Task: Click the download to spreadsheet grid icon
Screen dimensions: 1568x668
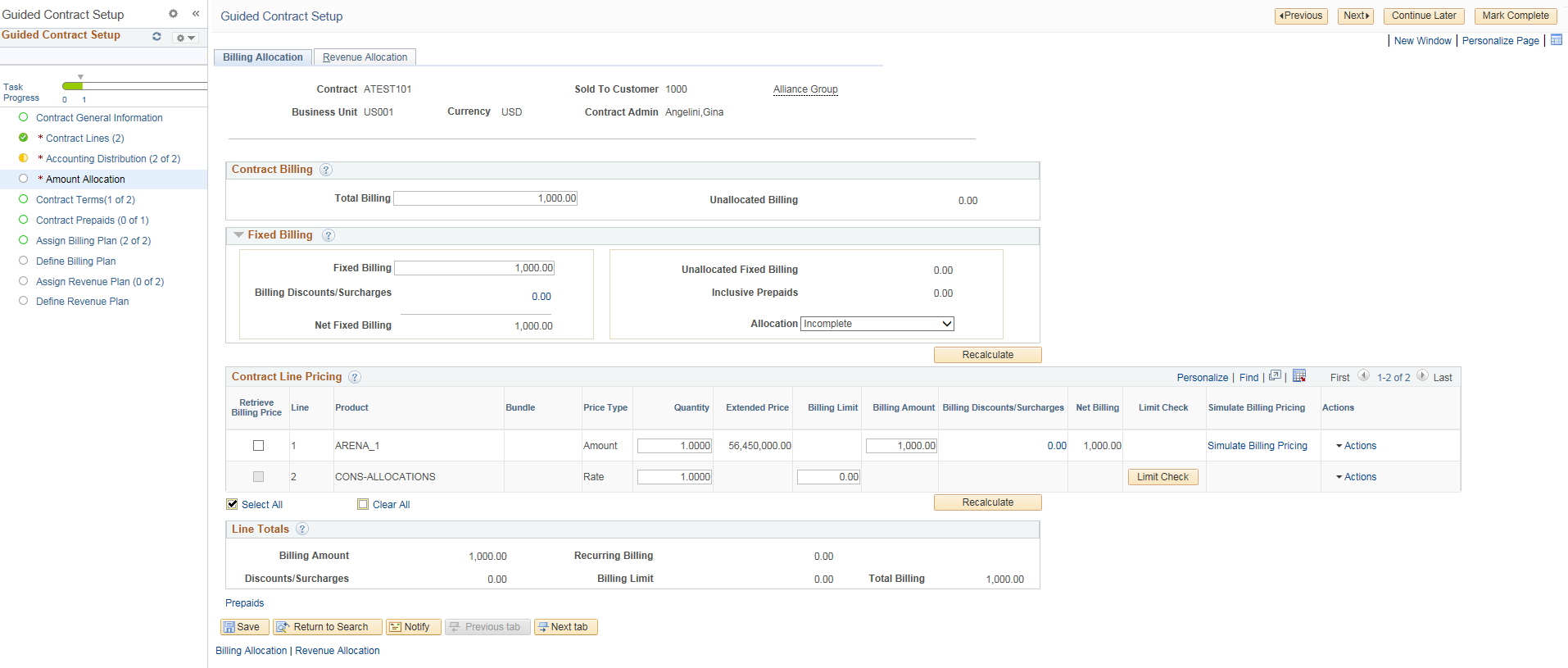Action: pyautogui.click(x=1299, y=376)
